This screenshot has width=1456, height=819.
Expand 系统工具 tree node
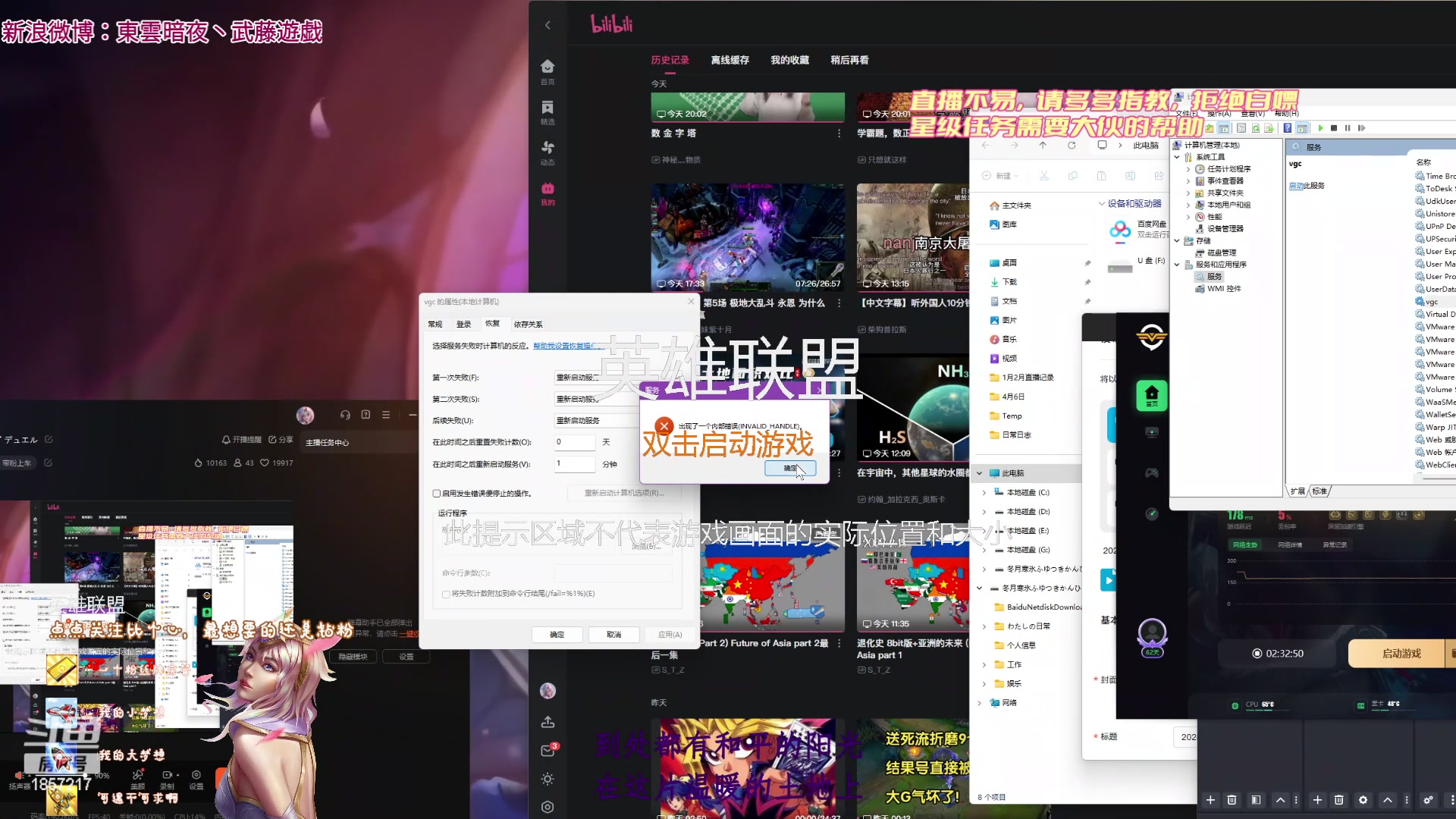pyautogui.click(x=1177, y=157)
